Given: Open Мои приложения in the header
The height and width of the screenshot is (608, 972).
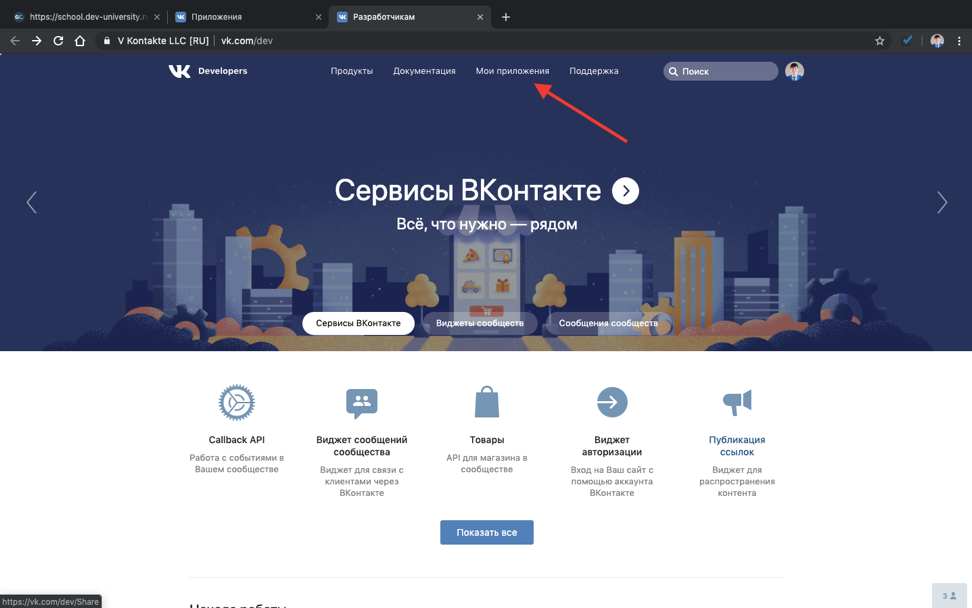Looking at the screenshot, I should 512,71.
